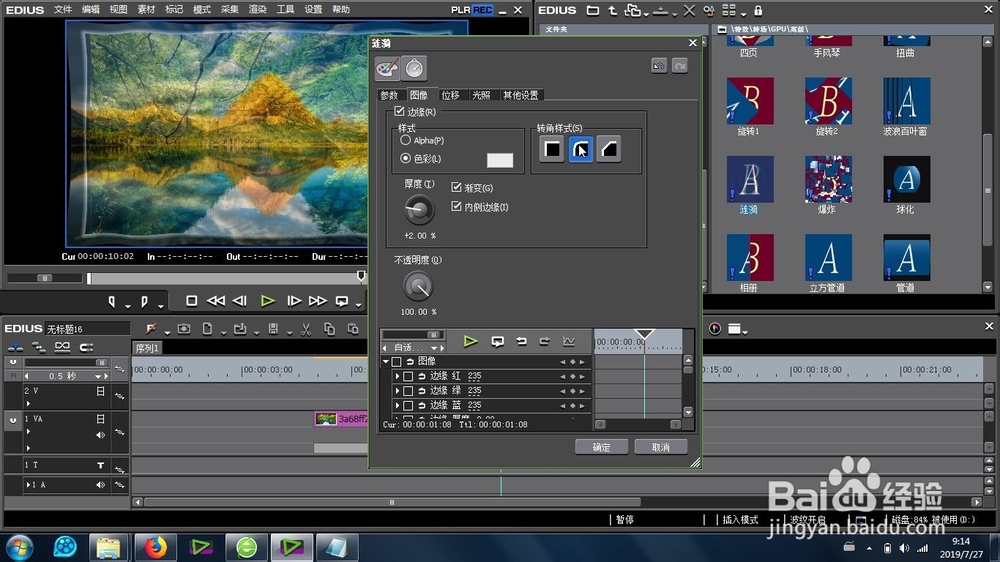The image size is (1000, 562).
Task: Click the undo icon in effect dialog
Action: point(659,66)
